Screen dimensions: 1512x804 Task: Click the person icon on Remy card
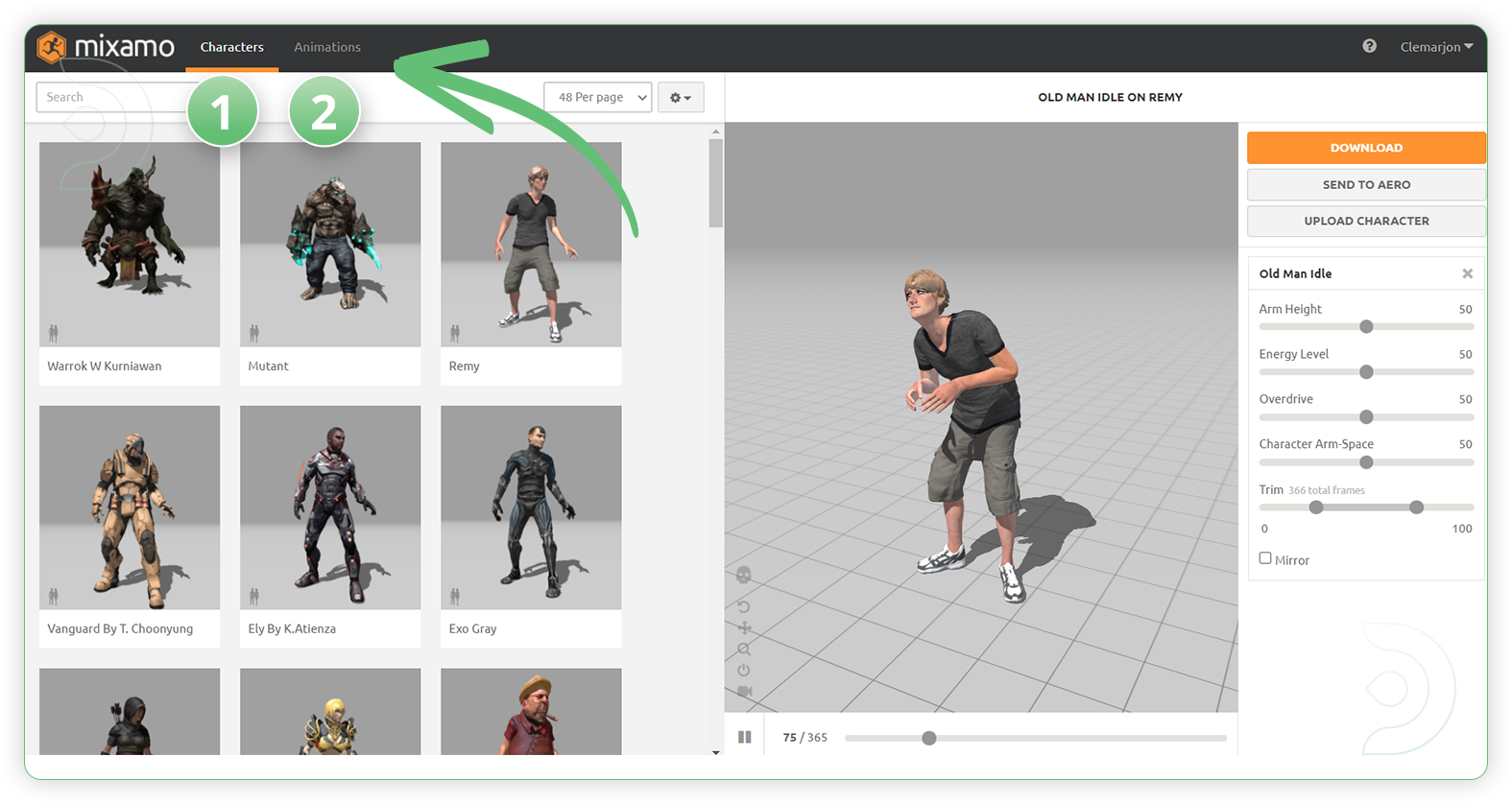pyautogui.click(x=455, y=333)
